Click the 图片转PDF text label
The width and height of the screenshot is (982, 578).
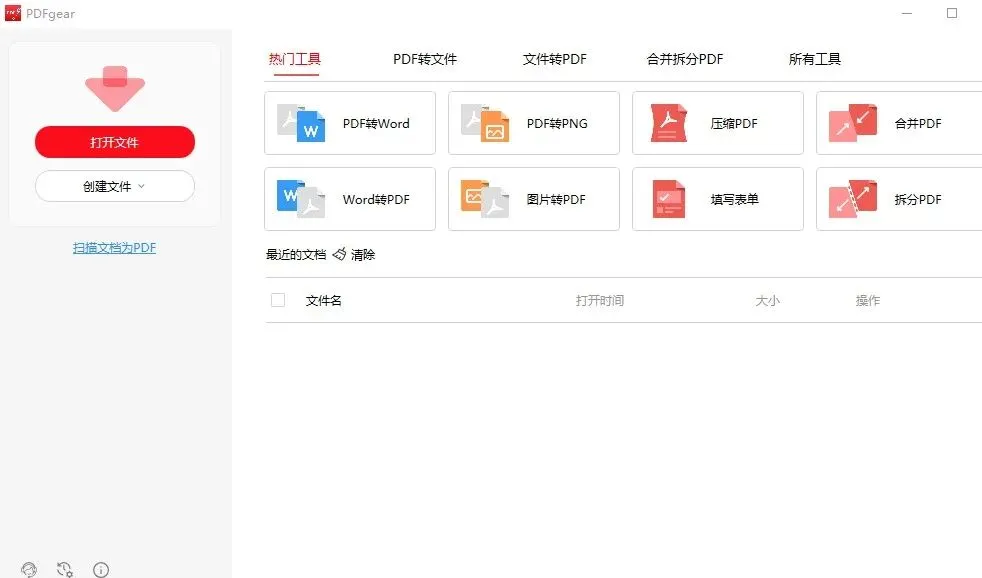[x=556, y=199]
